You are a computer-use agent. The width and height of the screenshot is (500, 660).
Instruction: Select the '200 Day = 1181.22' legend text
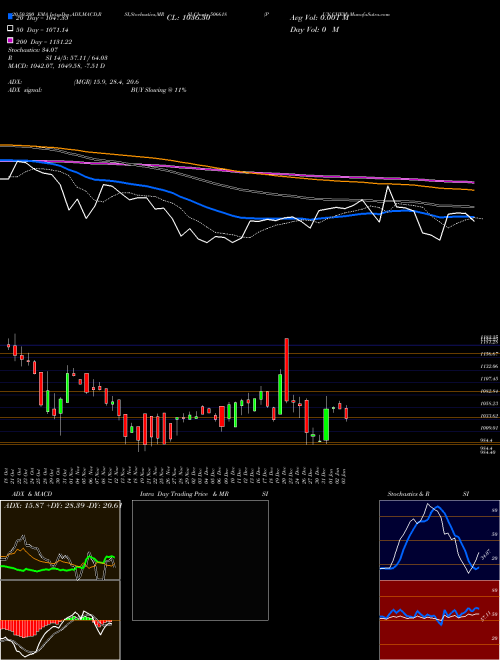[x=44, y=42]
